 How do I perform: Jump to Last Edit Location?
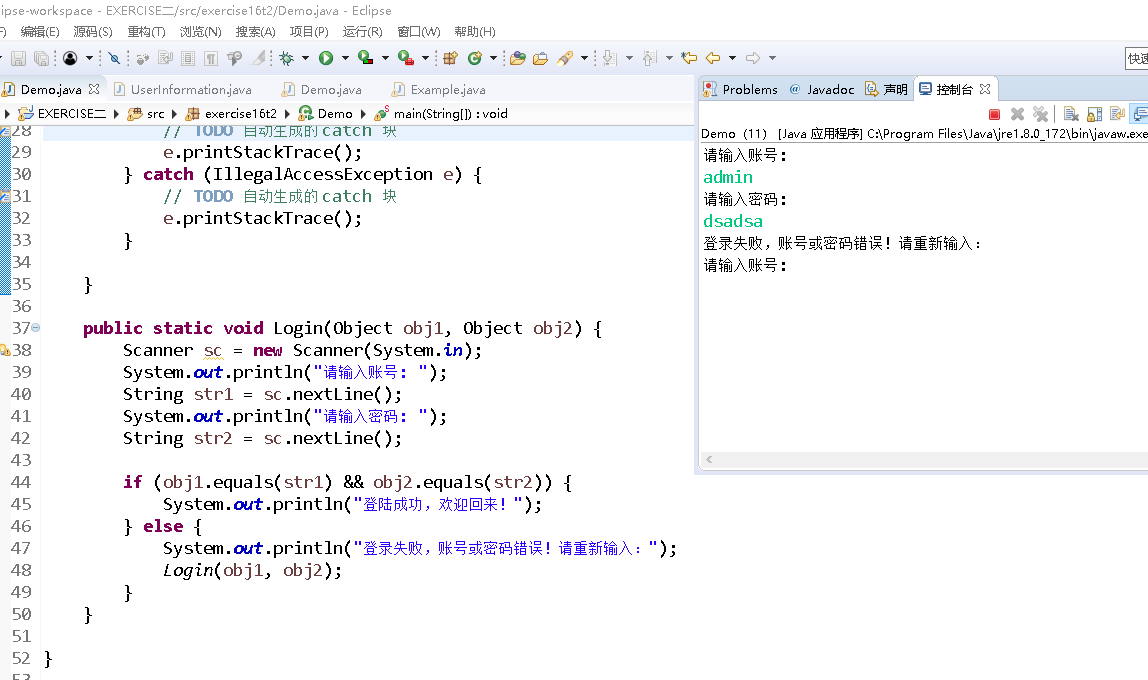pyautogui.click(x=689, y=58)
